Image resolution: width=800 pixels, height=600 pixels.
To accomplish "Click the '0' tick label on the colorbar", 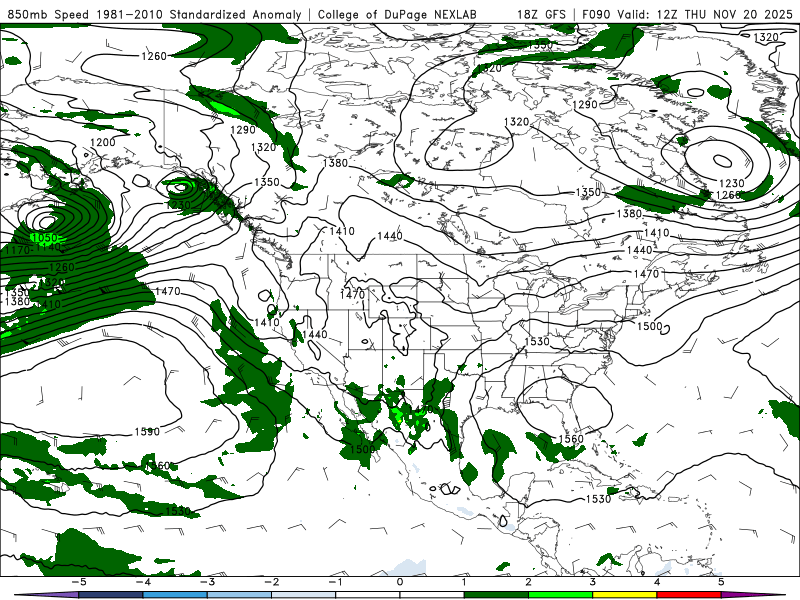I will pos(399,582).
